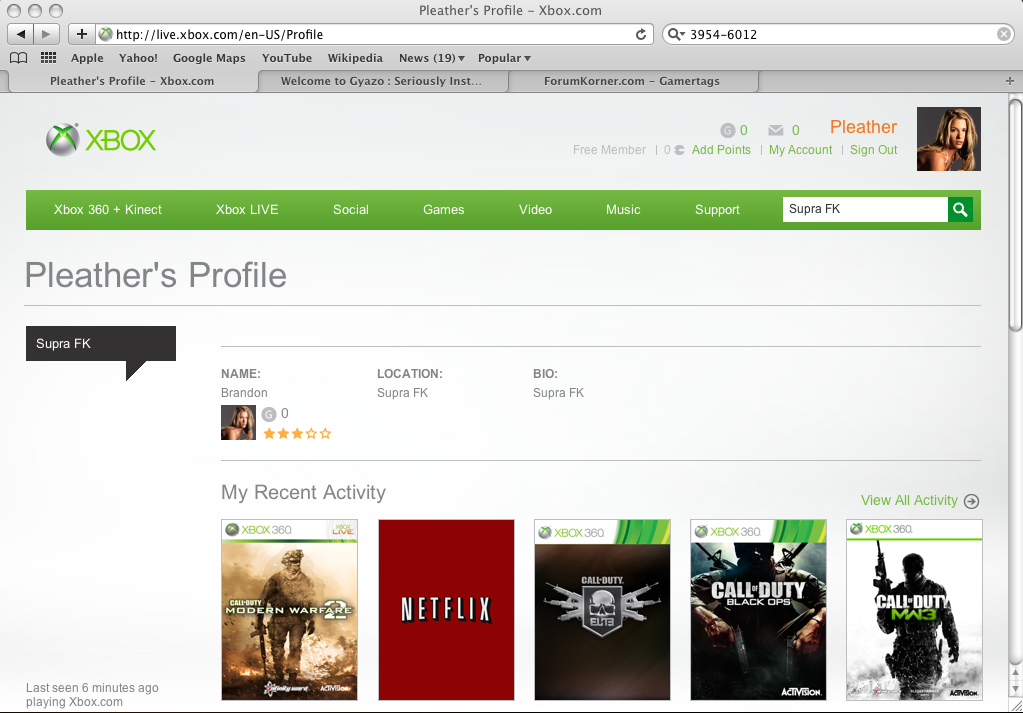Open the Social menu
This screenshot has width=1023, height=713.
pos(350,209)
